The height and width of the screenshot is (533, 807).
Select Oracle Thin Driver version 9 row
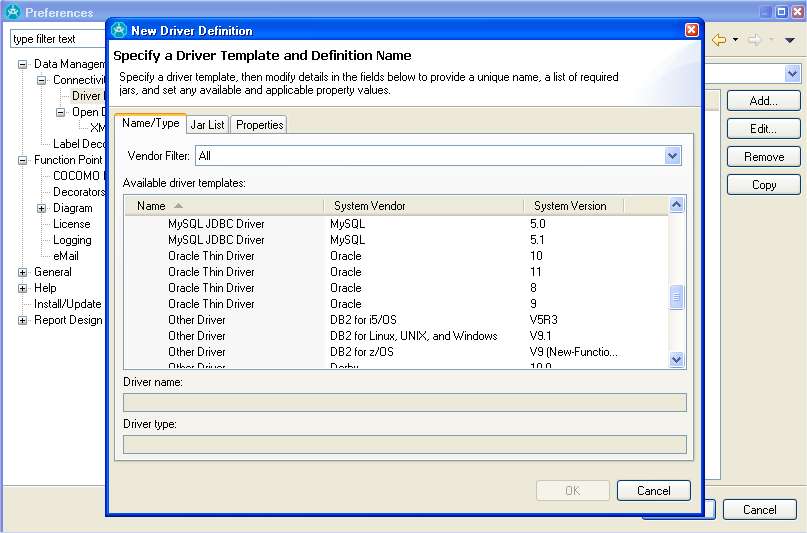396,304
